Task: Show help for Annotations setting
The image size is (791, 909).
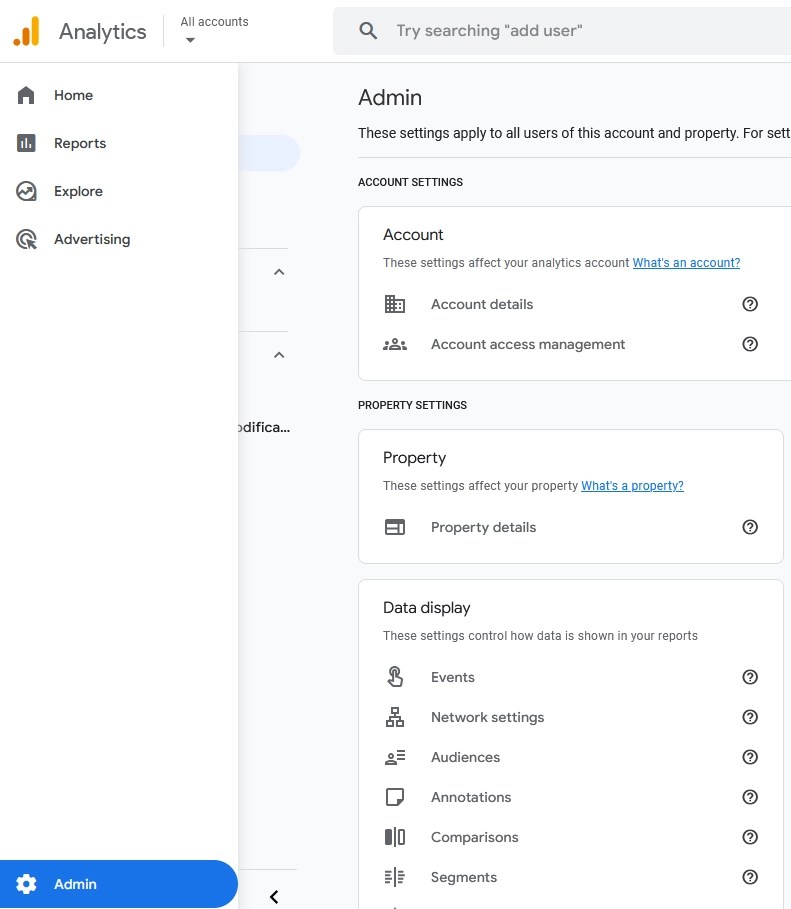Action: pyautogui.click(x=750, y=797)
